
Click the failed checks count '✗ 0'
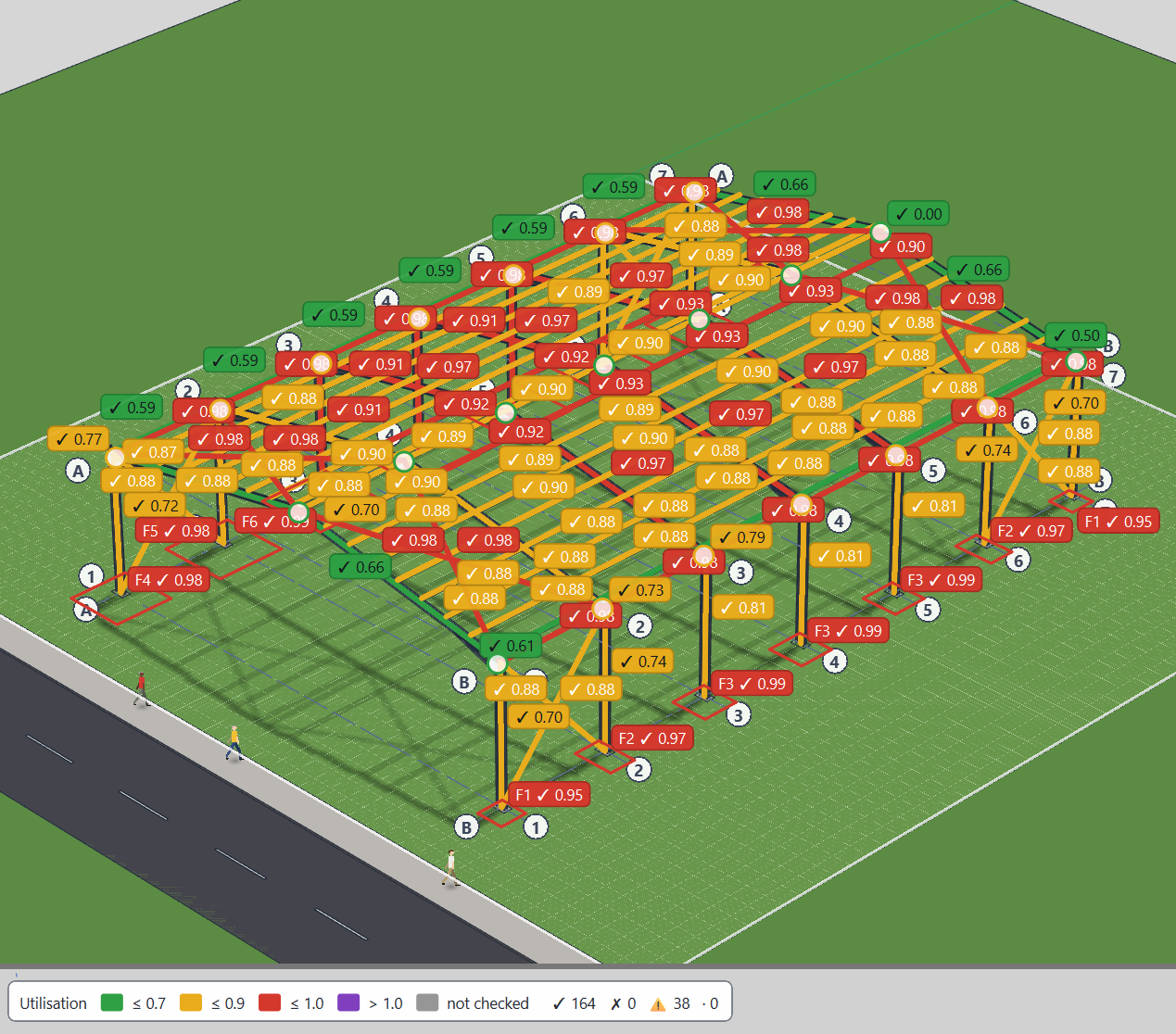[x=623, y=1003]
